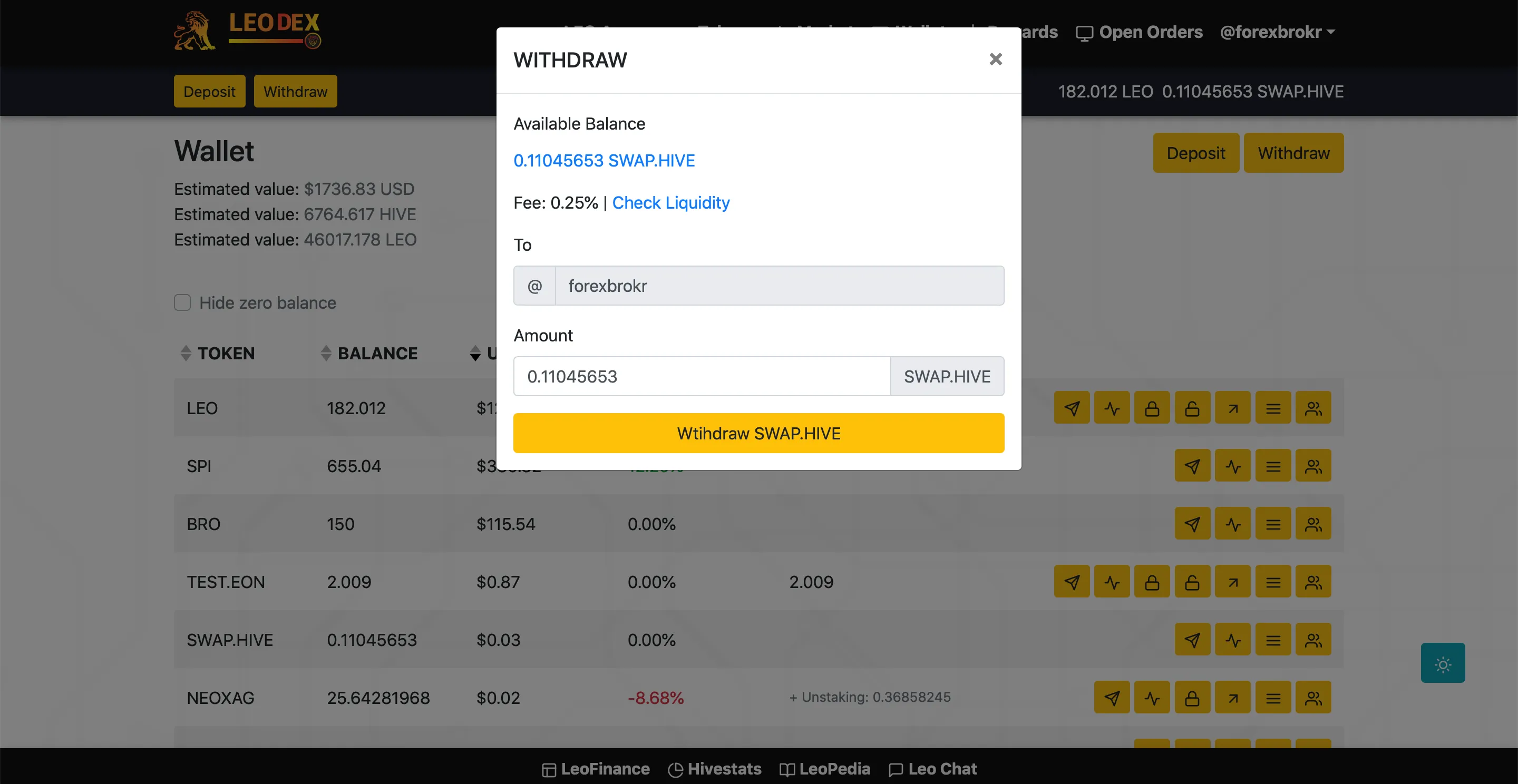
Task: Open the Open Orders menu item
Action: tap(1139, 32)
